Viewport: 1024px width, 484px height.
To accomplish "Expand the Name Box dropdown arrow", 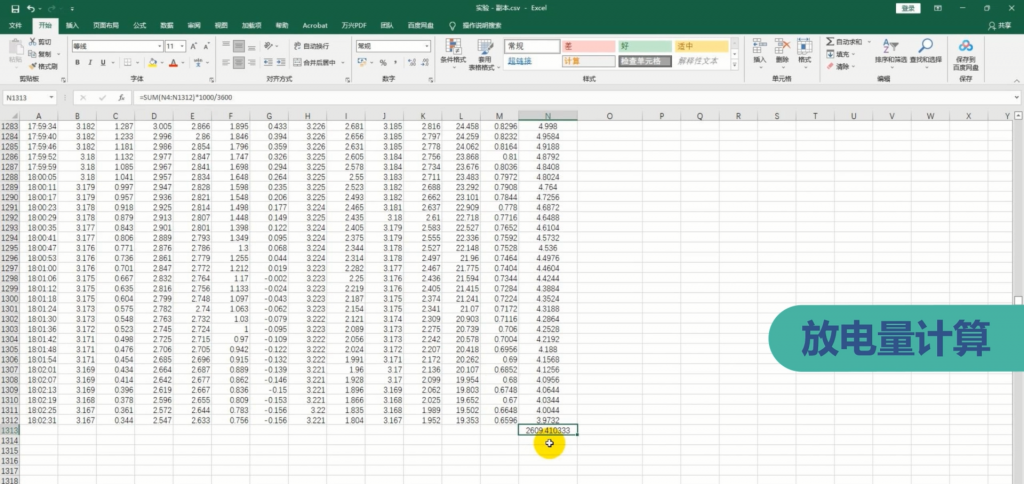I will 51,97.
